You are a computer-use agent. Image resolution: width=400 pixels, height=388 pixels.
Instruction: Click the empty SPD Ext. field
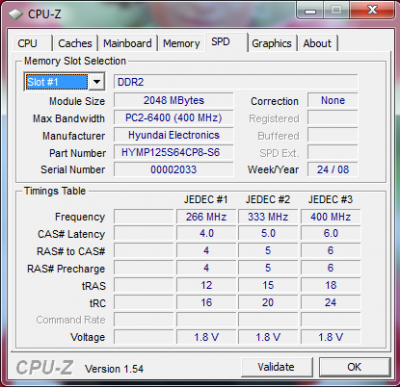click(x=332, y=152)
